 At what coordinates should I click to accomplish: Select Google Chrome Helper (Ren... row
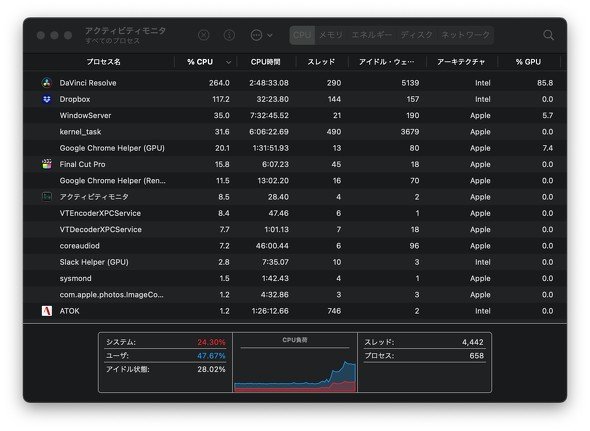tap(295, 181)
